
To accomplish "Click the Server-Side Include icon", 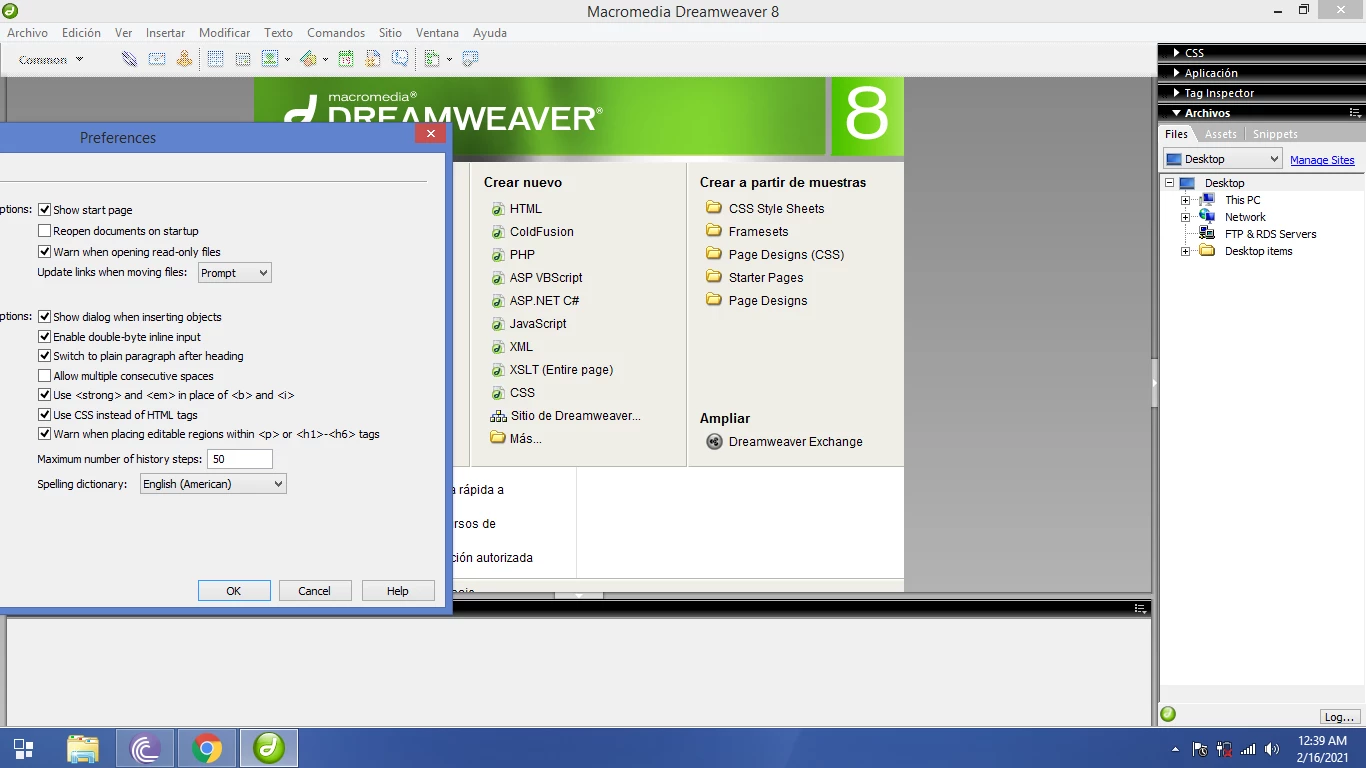I will (373, 59).
